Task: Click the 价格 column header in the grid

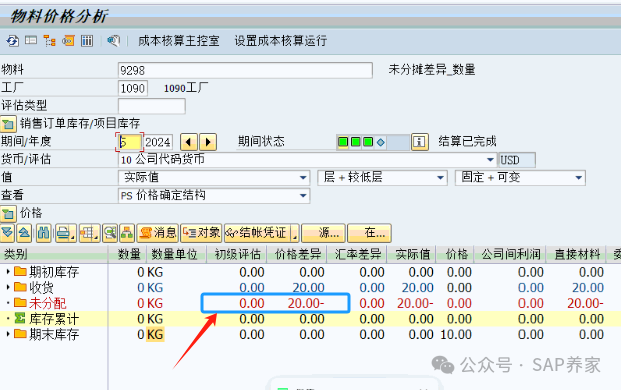Action: pos(455,254)
